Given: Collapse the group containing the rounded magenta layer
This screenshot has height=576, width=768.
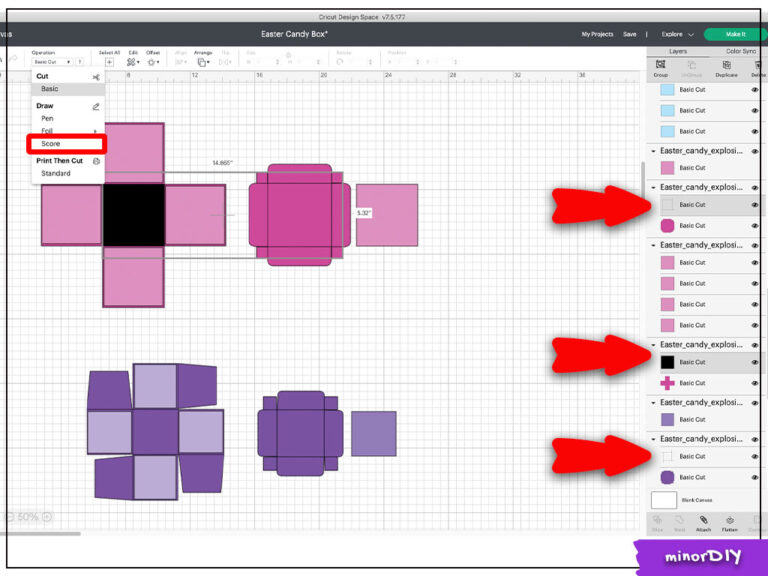Looking at the screenshot, I should coord(653,188).
